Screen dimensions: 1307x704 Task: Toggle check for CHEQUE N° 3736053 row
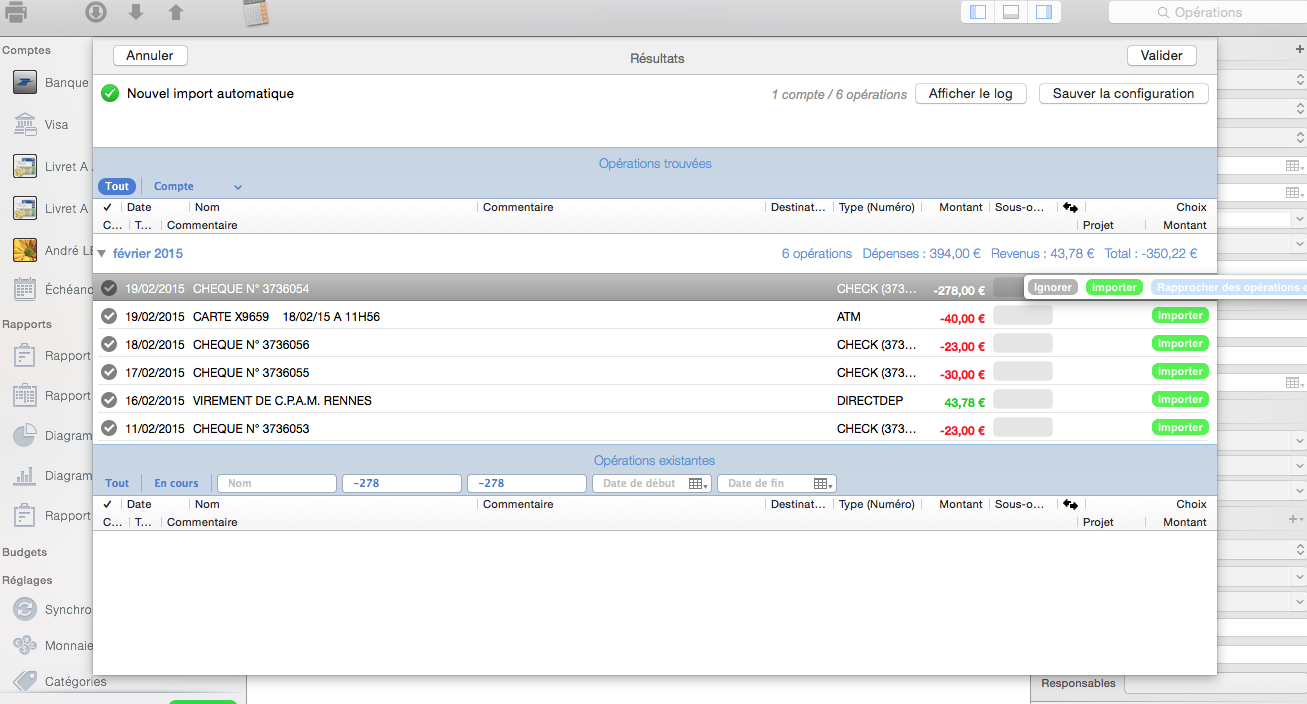coord(109,428)
